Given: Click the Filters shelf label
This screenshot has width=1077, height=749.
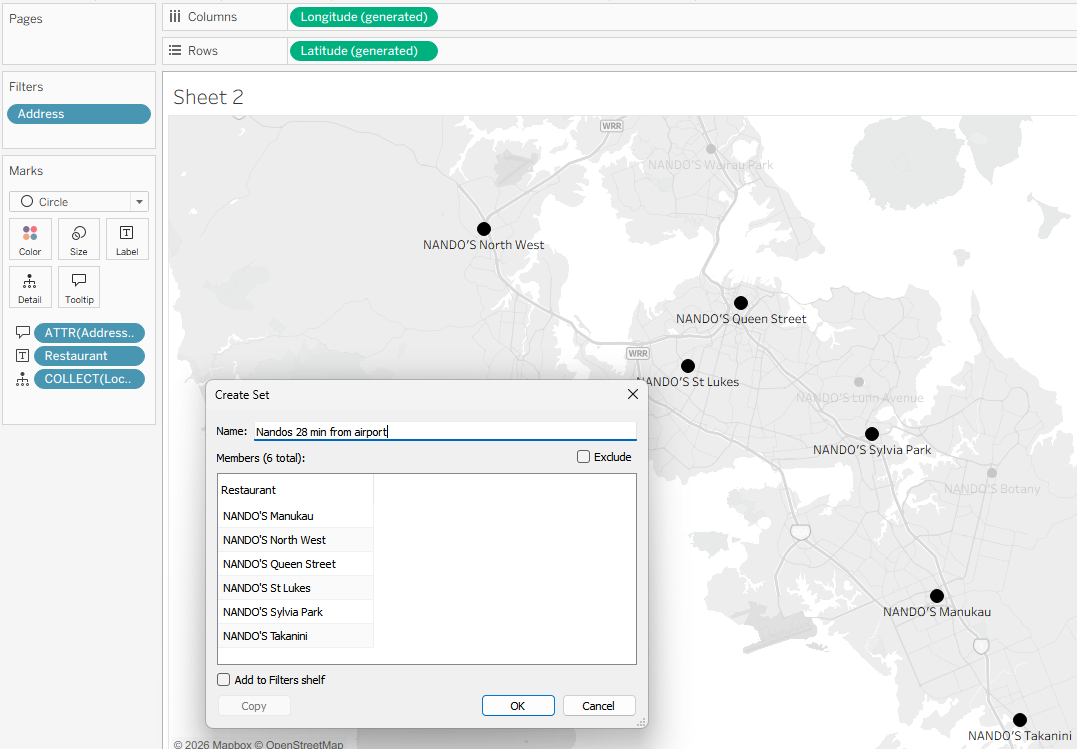Looking at the screenshot, I should point(26,87).
